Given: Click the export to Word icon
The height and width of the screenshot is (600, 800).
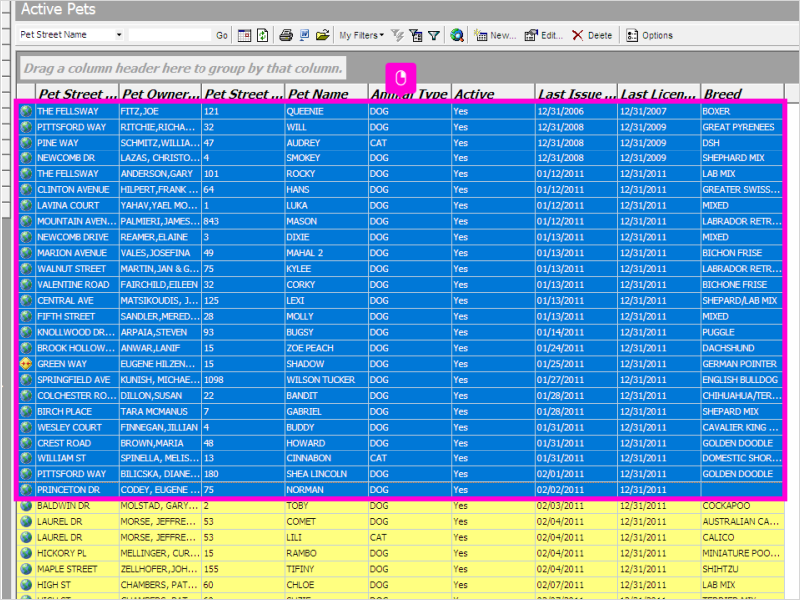Looking at the screenshot, I should (x=304, y=35).
